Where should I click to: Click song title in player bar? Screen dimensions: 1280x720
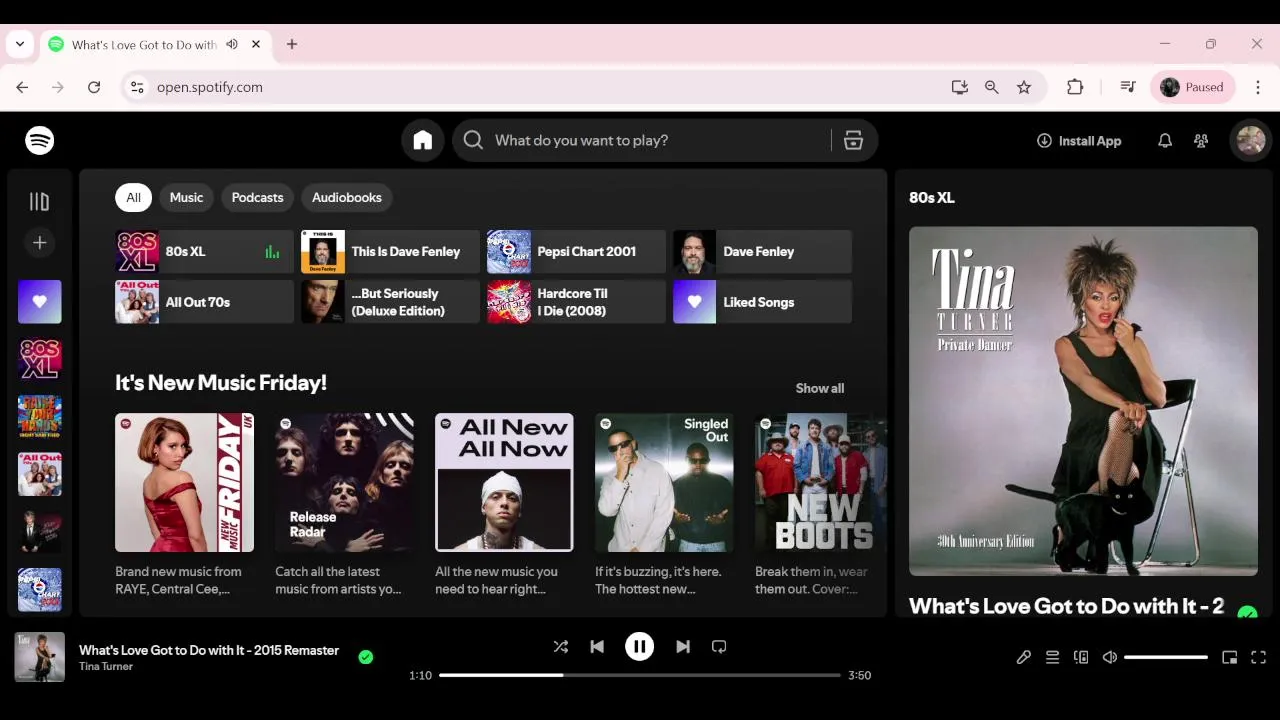(x=209, y=650)
